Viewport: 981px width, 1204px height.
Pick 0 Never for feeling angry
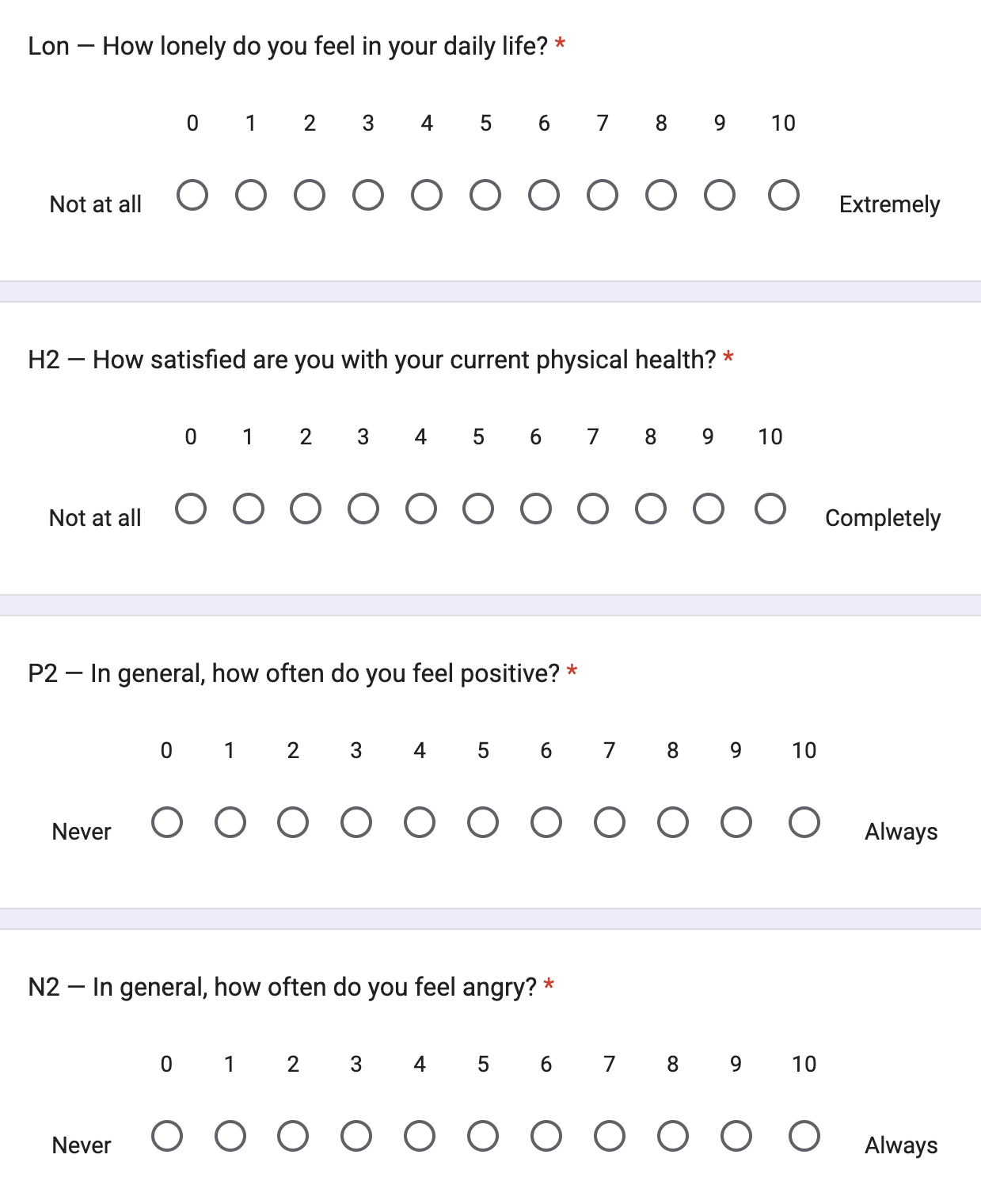coord(167,1136)
